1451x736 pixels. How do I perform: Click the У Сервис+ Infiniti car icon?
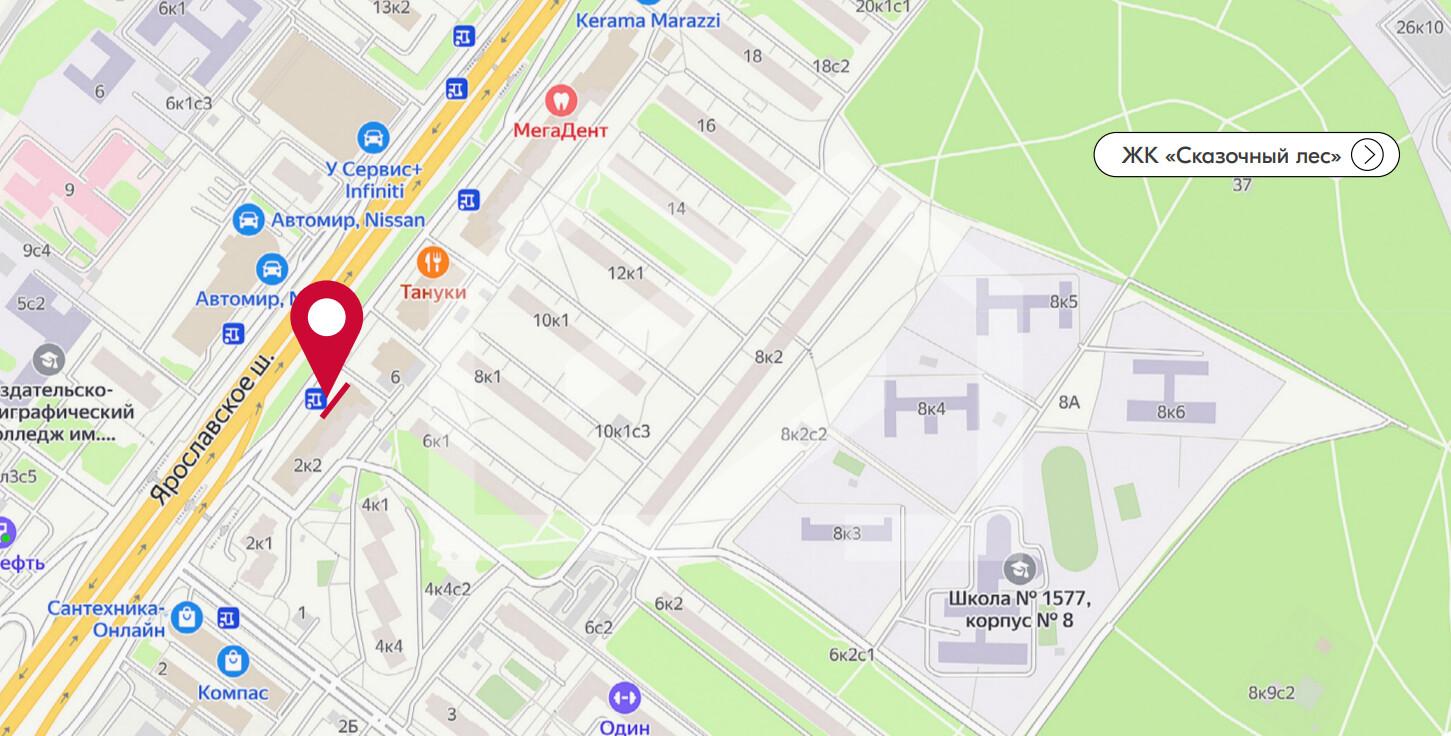(371, 136)
